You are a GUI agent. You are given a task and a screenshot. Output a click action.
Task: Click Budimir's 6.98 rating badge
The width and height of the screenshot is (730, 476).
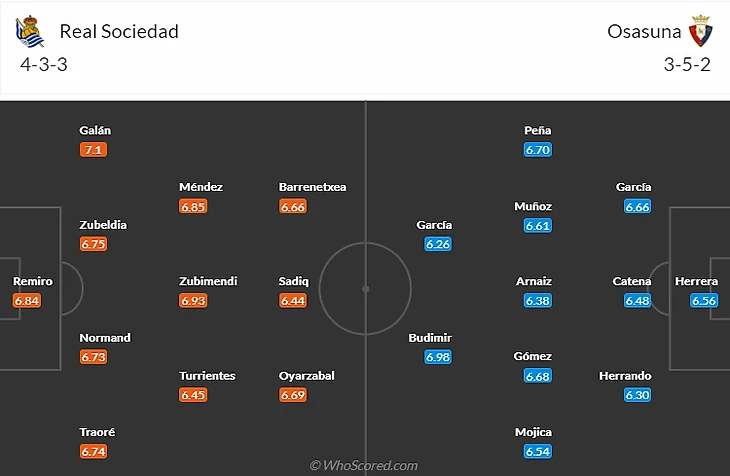click(x=438, y=357)
